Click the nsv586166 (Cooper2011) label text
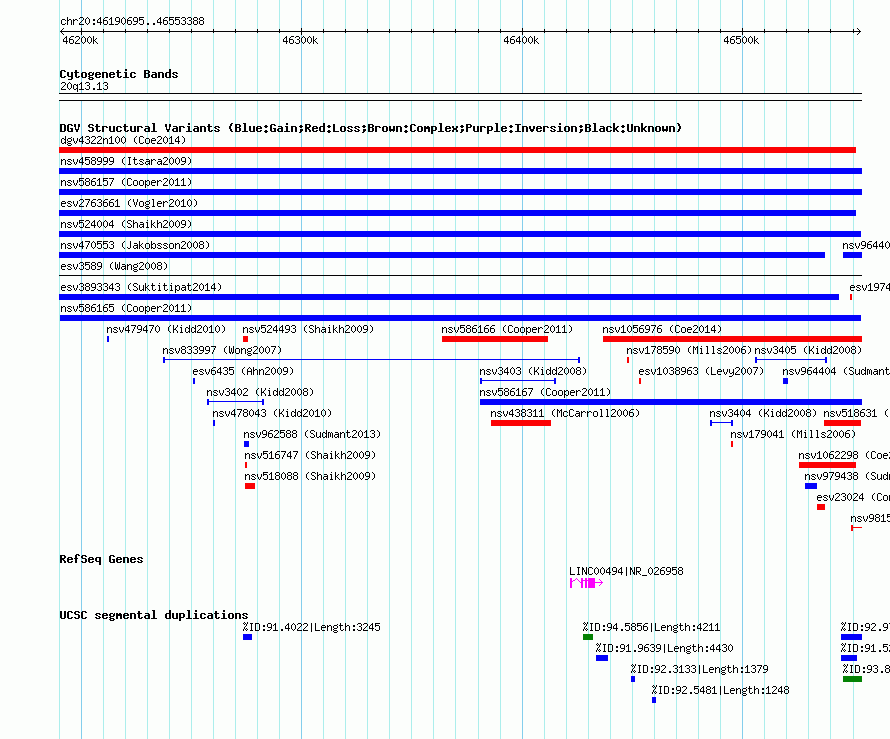This screenshot has height=739, width=890. point(507,329)
